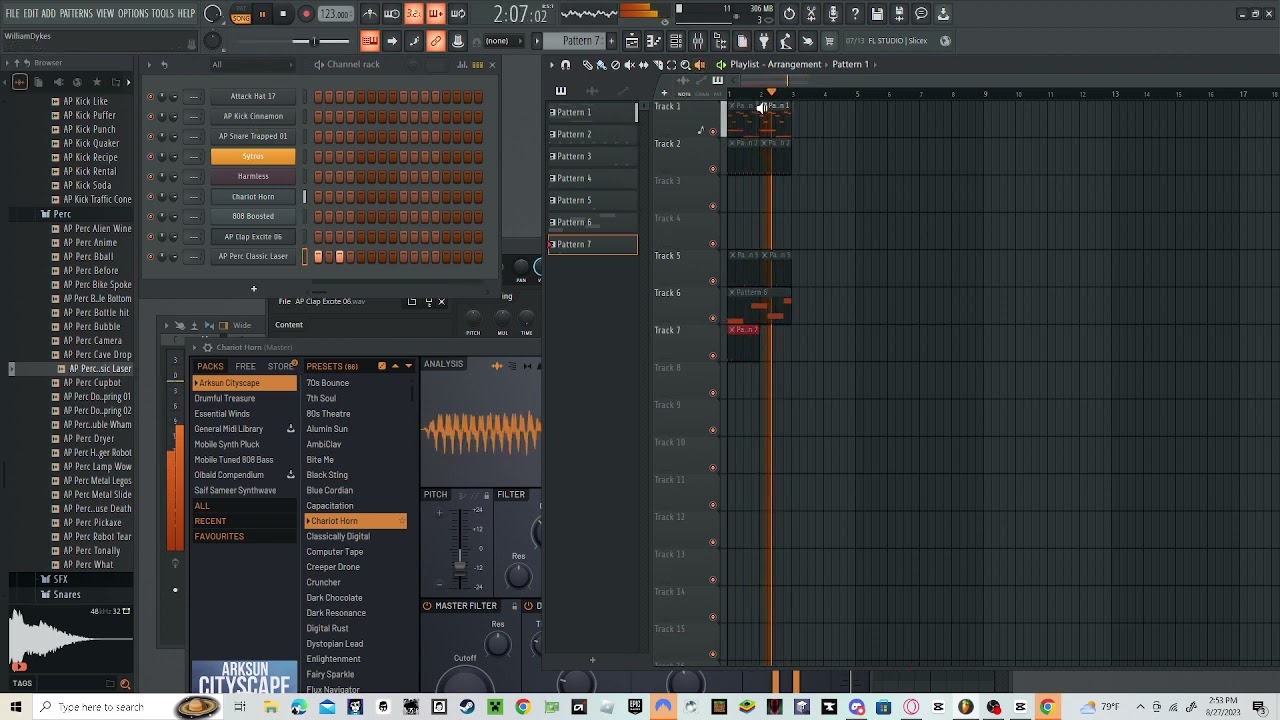
Task: Select the Drumful Treasure pack
Action: pyautogui.click(x=225, y=398)
